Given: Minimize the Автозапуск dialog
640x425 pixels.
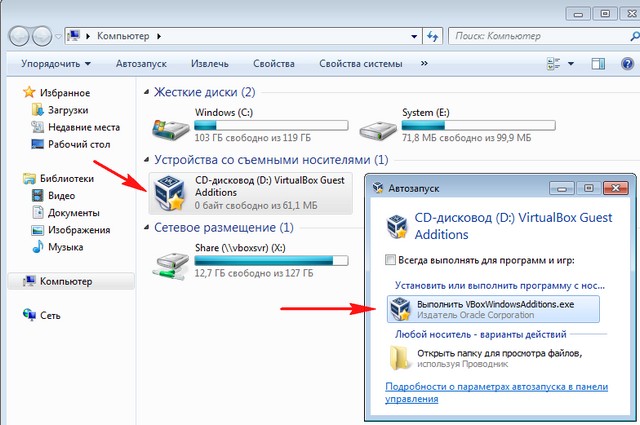Looking at the screenshot, I should [x=562, y=188].
